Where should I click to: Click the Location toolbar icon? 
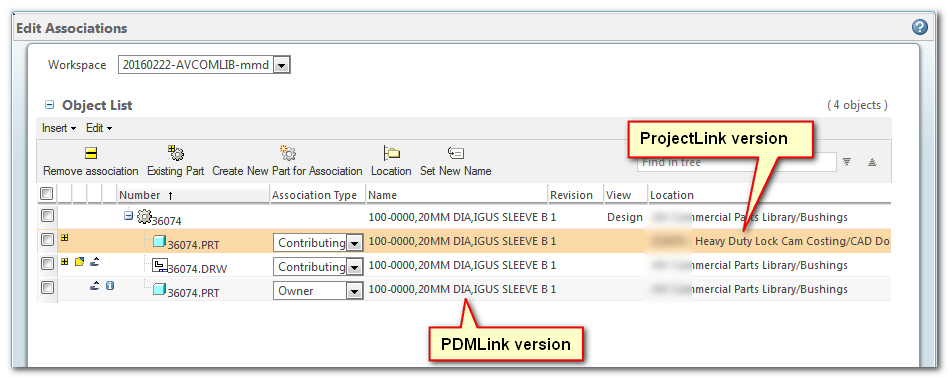391,153
